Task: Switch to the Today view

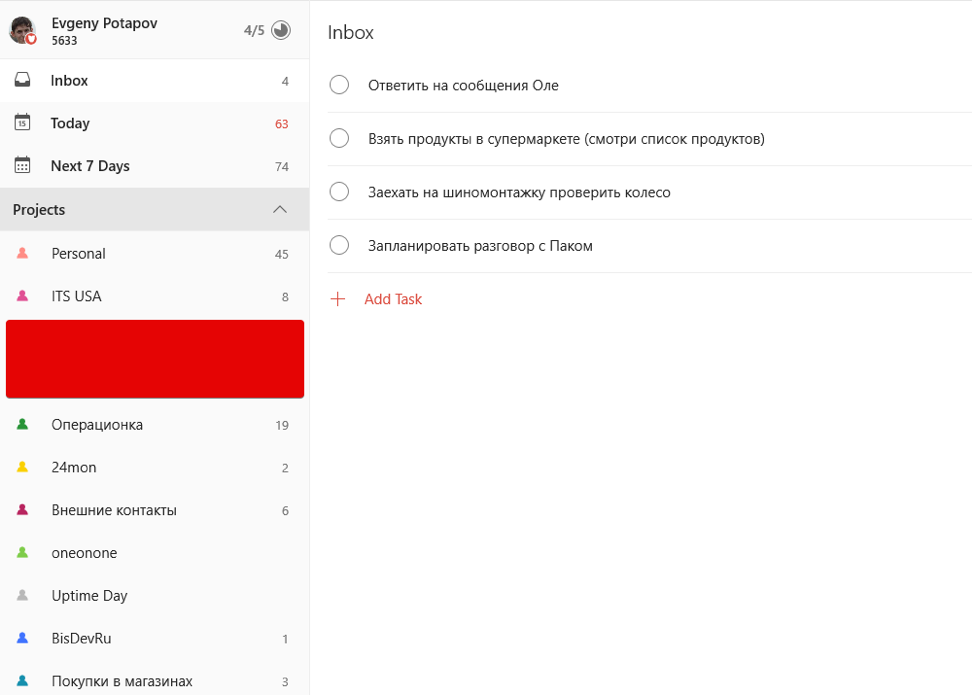Action: click(x=154, y=123)
